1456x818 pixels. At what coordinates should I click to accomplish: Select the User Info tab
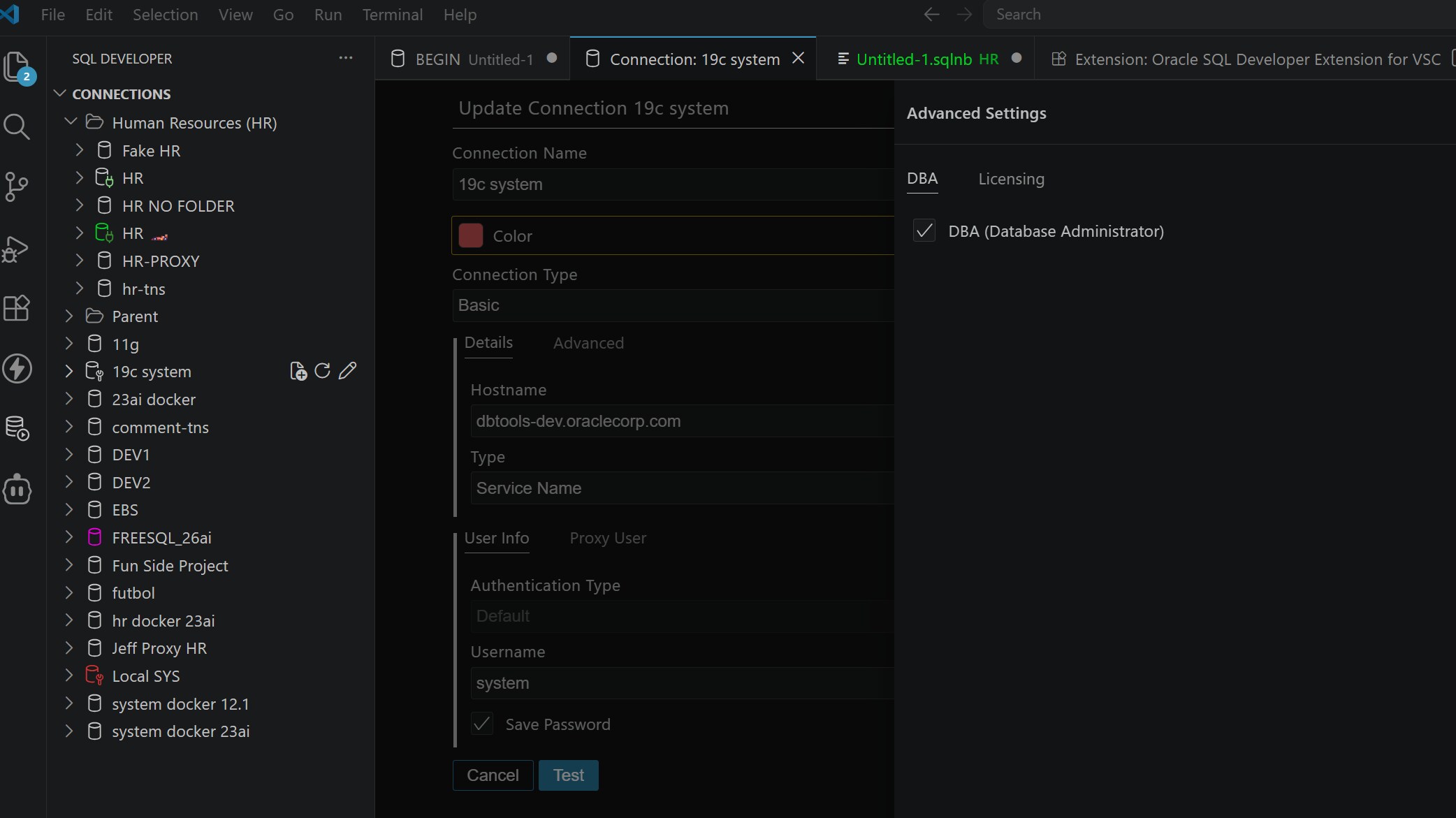coord(497,538)
